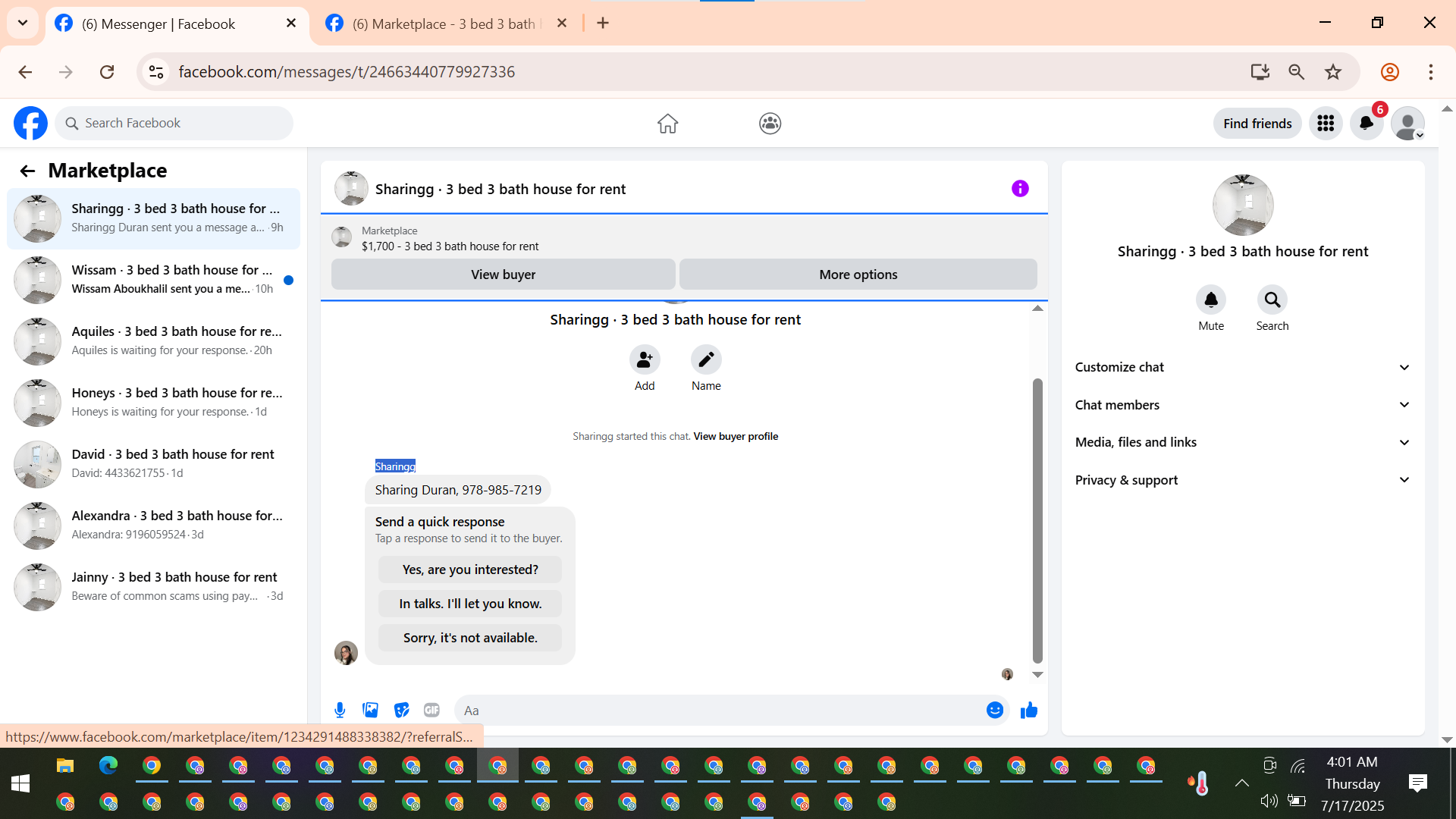Click the message input field

(720, 711)
